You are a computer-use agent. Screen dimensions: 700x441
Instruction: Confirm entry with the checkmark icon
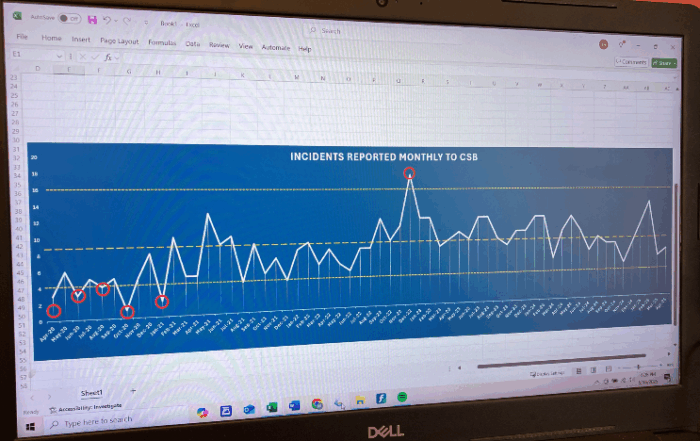point(95,57)
